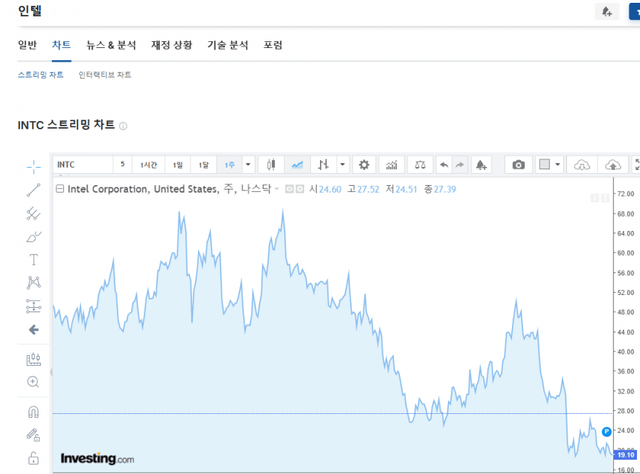Pick the text annotation tool

33,259
